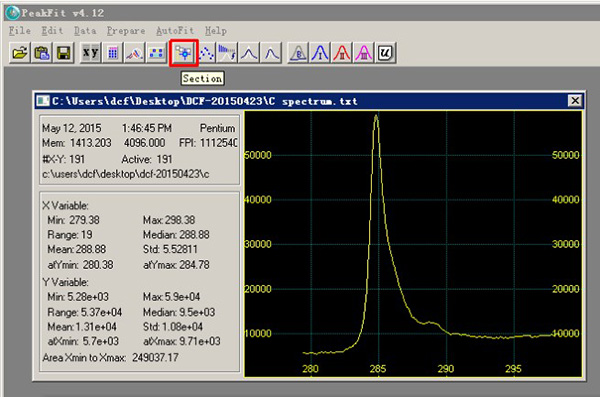This screenshot has height=397, width=600.
Task: Choose the baseline B peak icon
Action: point(298,52)
